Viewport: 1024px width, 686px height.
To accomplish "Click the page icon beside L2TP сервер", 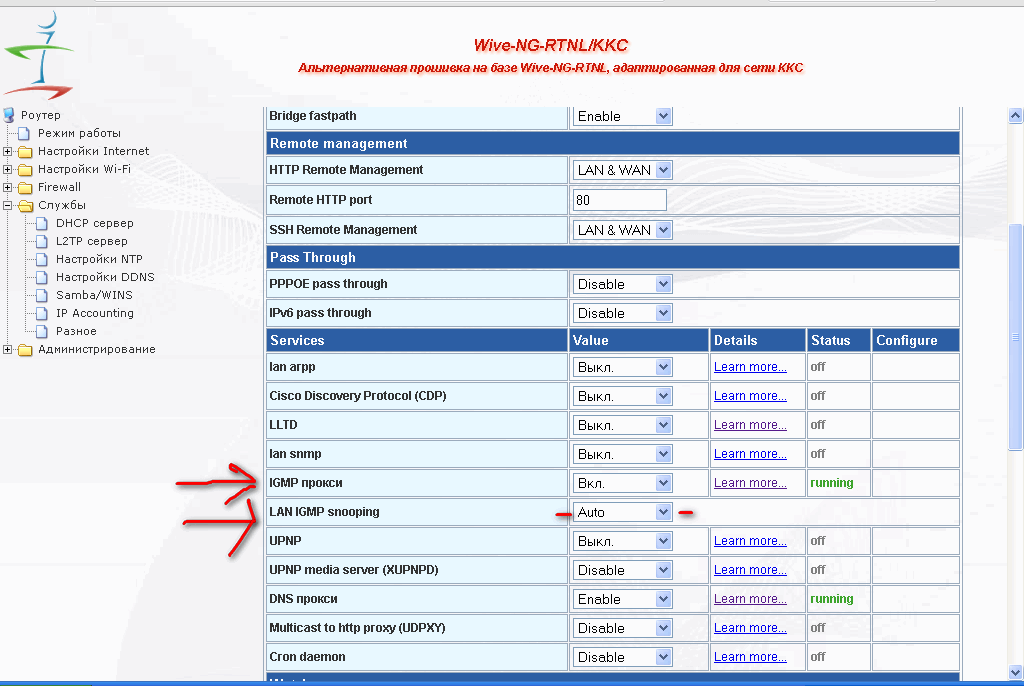I will point(42,242).
